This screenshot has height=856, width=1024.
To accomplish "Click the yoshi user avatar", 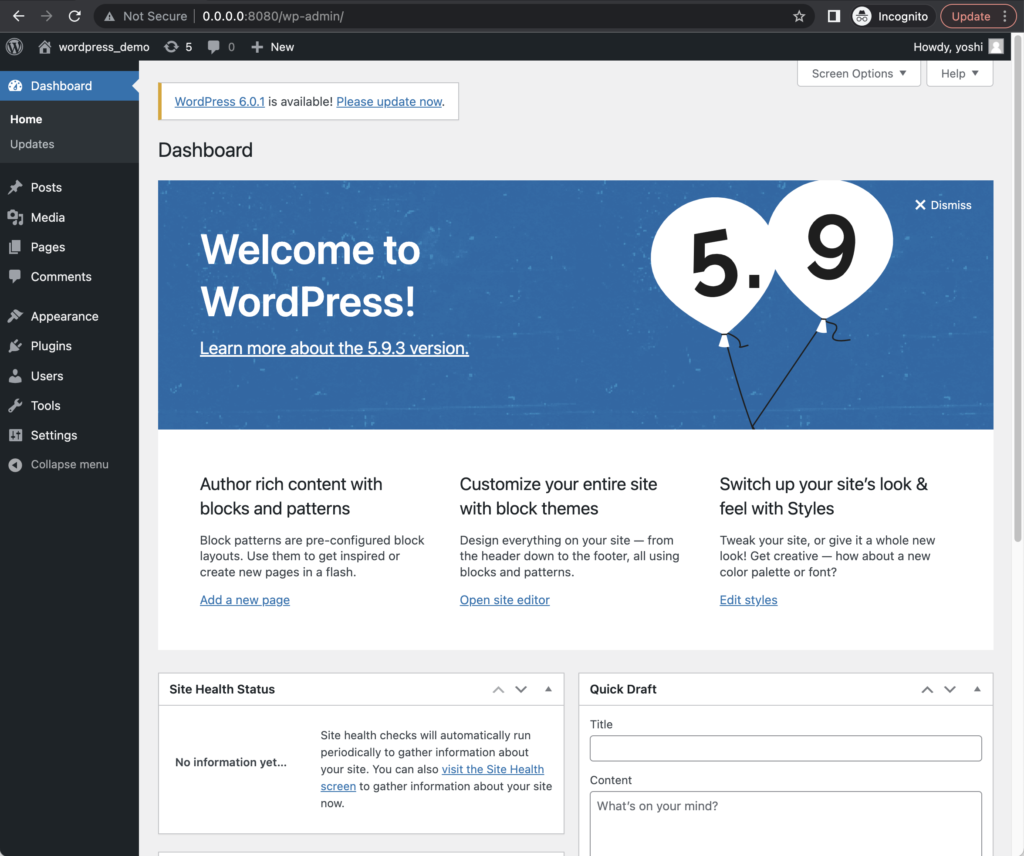I will click(996, 46).
